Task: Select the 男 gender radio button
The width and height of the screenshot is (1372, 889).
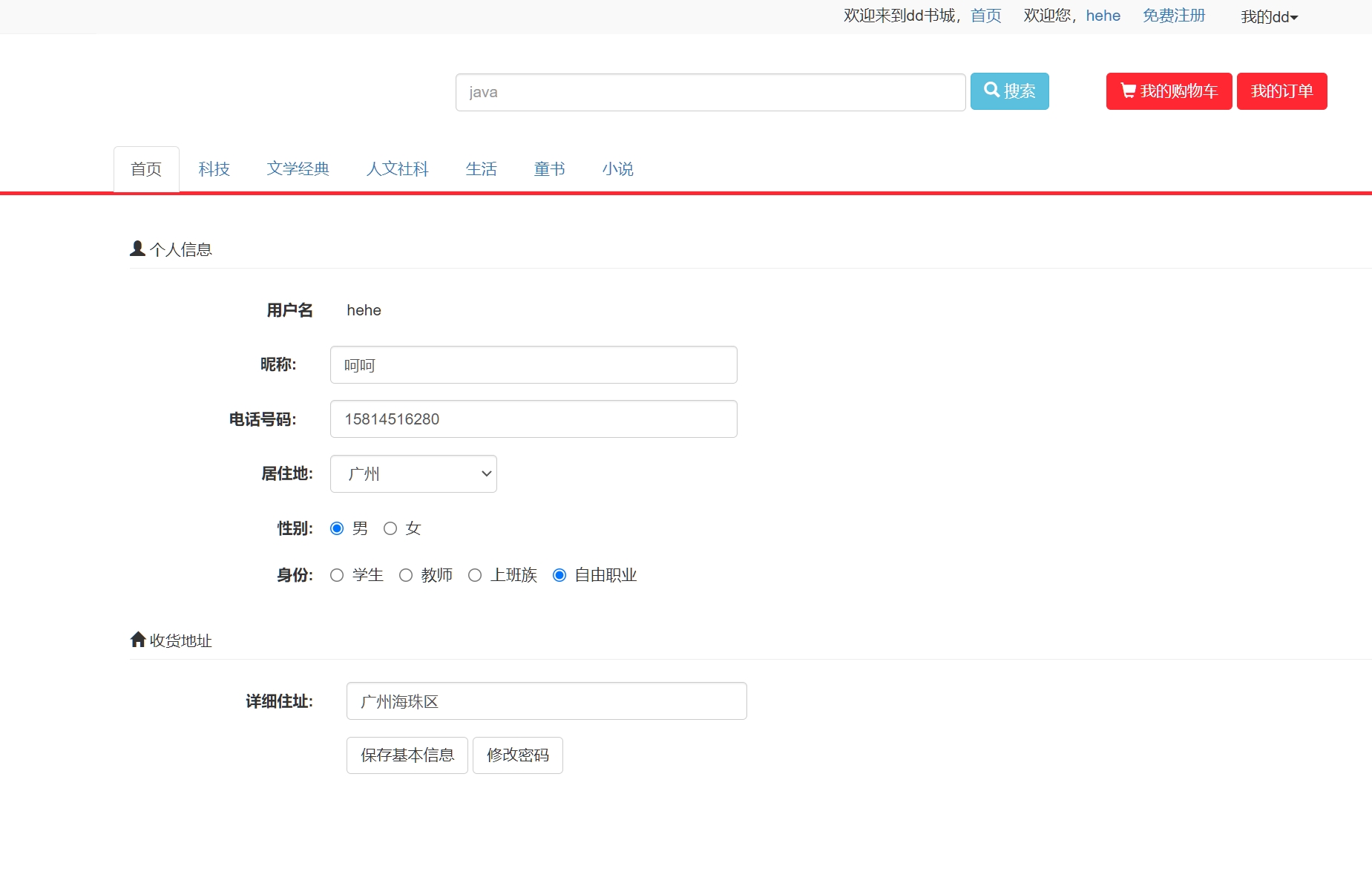Action: coord(337,528)
